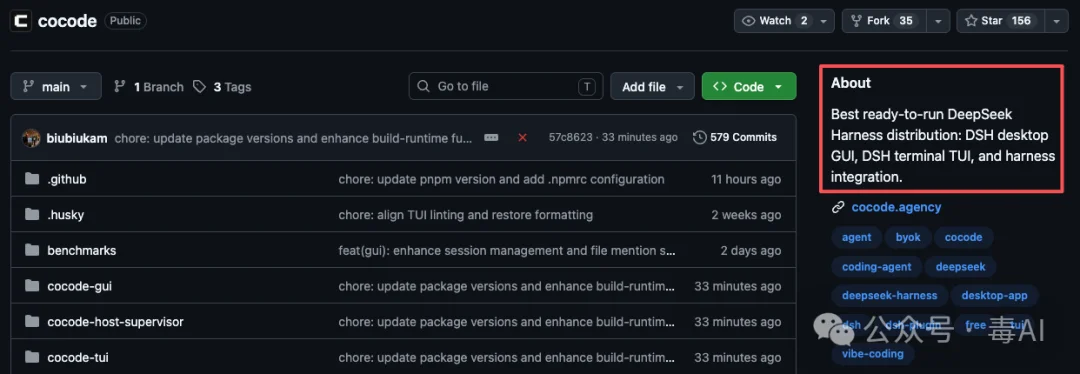The width and height of the screenshot is (1080, 374).
Task: Open the biubiukam author link
Action: coord(77,138)
